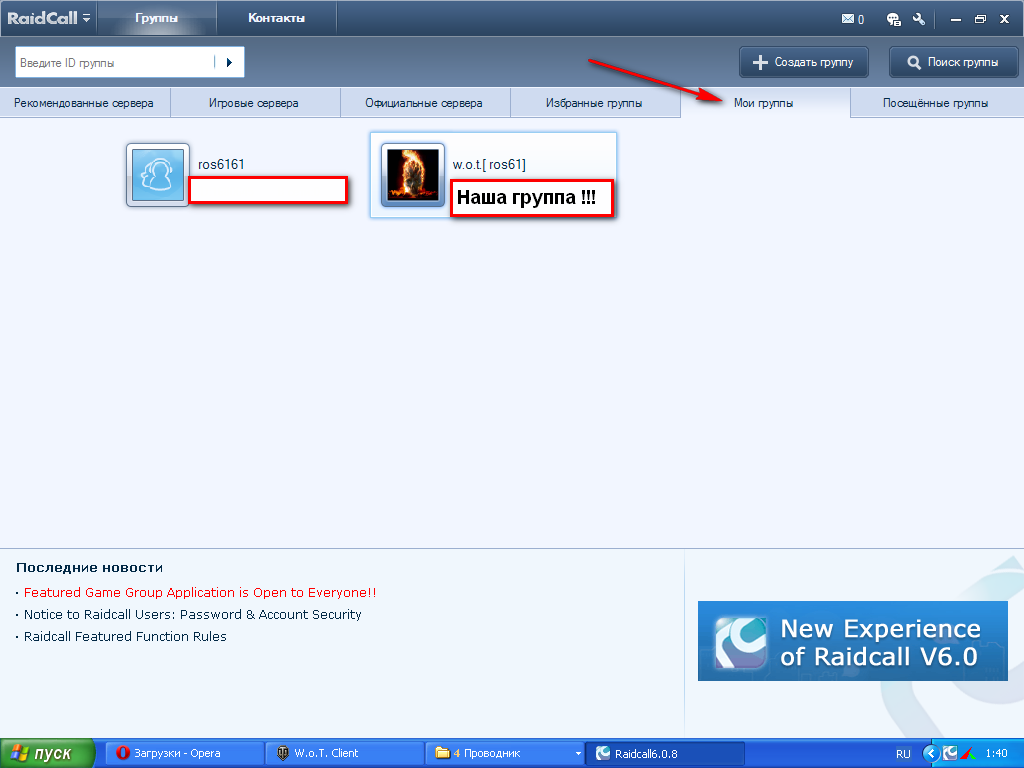Screen dimensions: 1024x768
Task: Select the Мои группы tab
Action: (764, 103)
